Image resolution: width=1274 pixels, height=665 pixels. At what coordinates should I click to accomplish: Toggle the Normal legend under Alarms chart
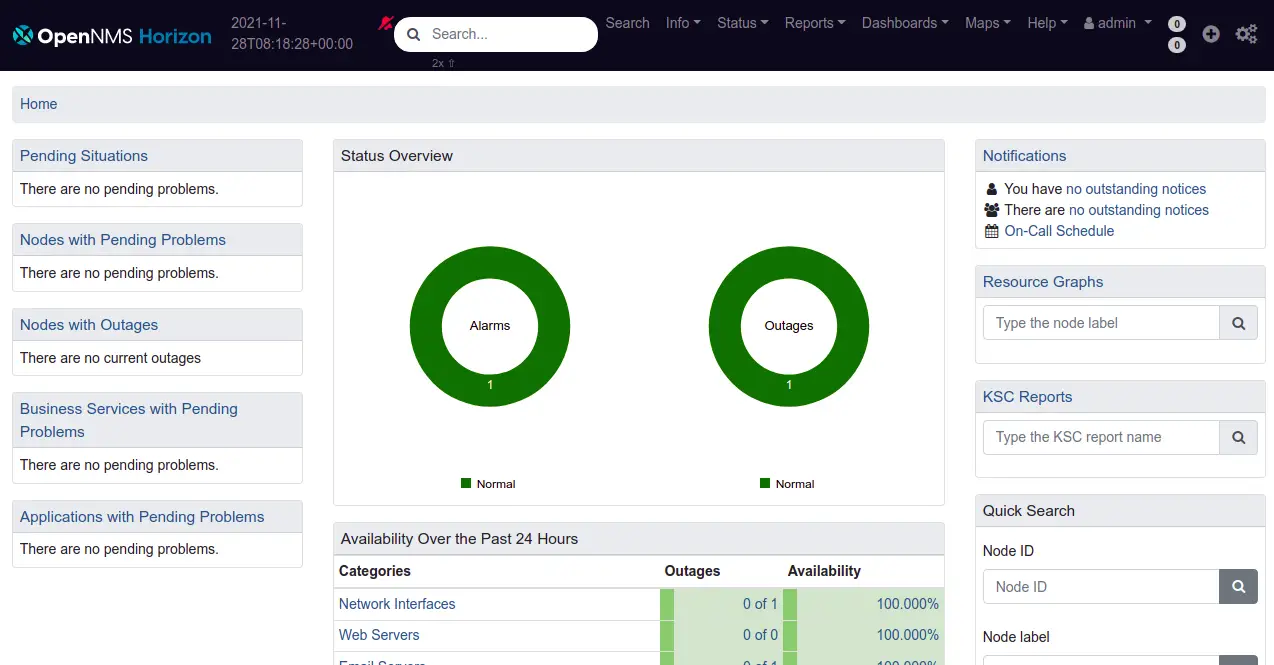(488, 484)
